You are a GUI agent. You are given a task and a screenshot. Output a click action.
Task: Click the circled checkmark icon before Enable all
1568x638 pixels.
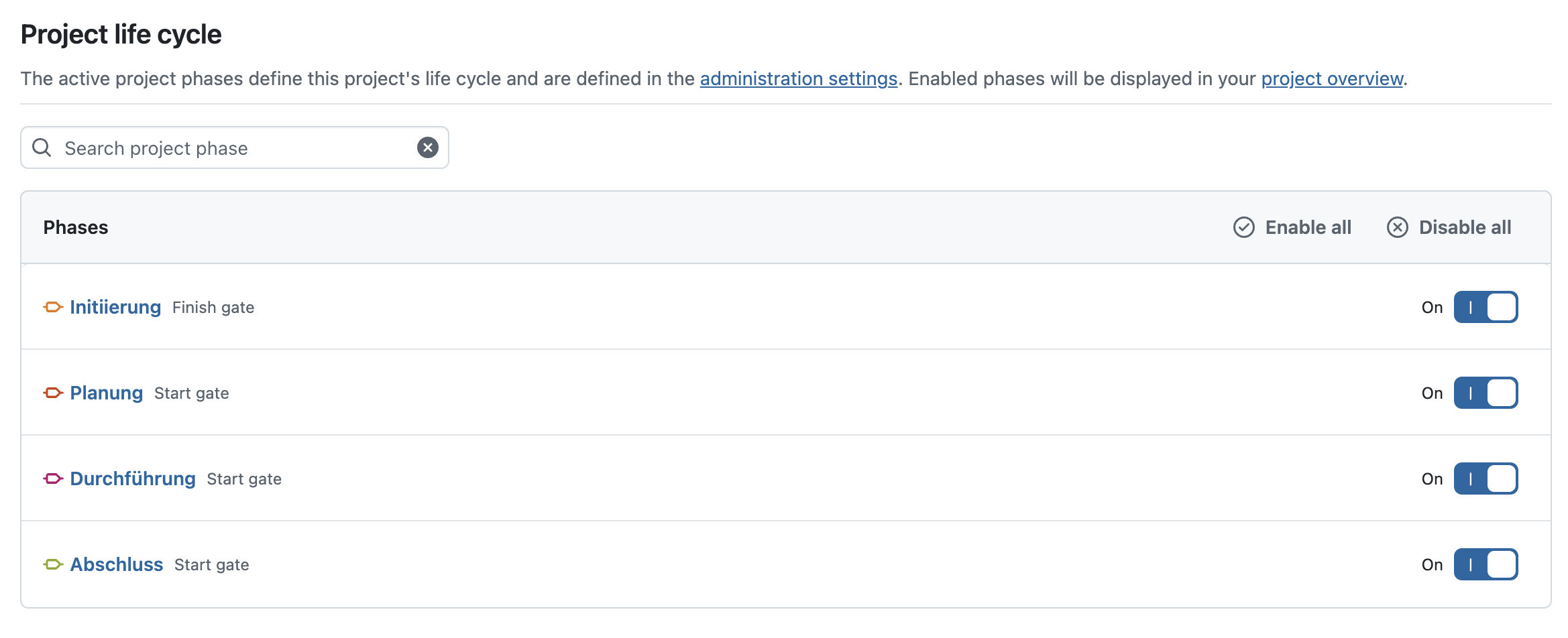[x=1244, y=227]
